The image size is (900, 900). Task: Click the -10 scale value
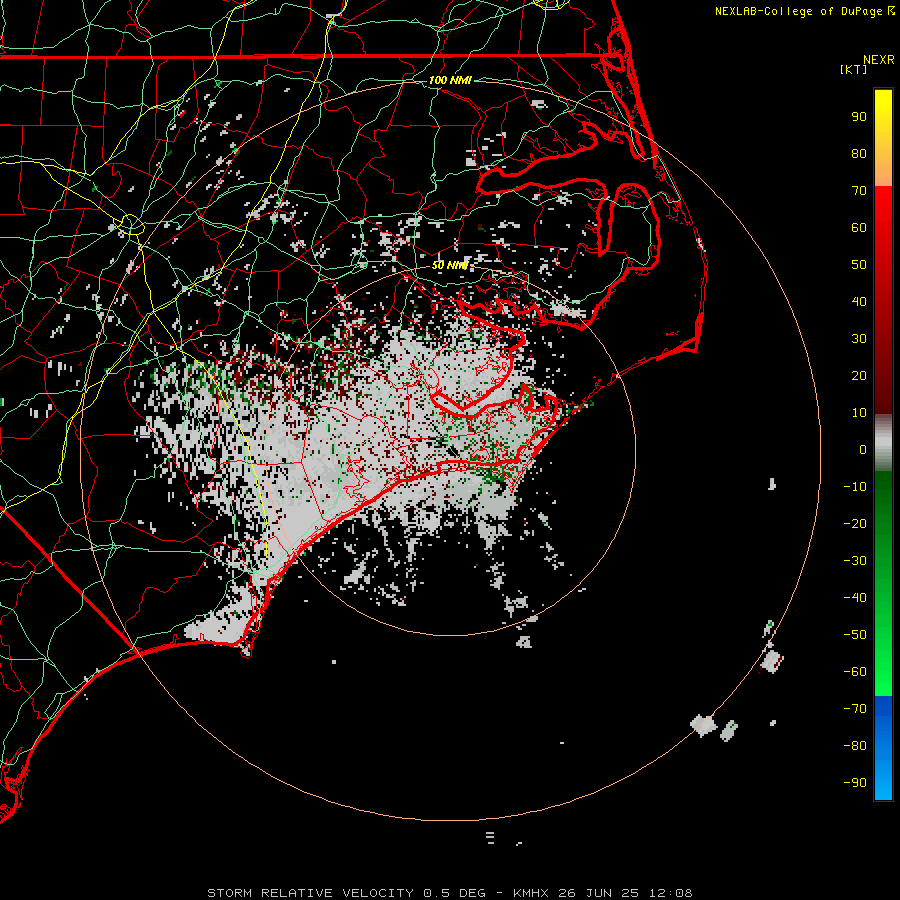tap(855, 487)
